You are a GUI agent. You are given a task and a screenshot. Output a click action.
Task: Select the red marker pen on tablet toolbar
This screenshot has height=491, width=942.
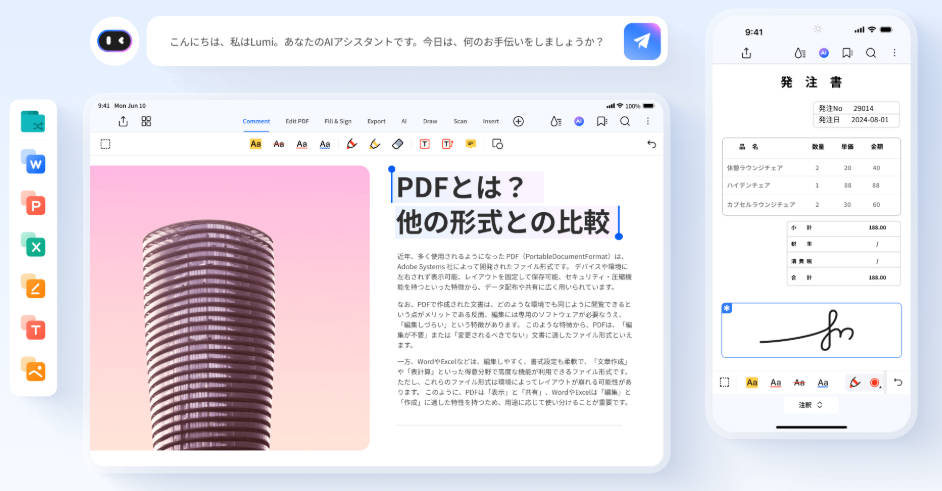click(x=352, y=144)
